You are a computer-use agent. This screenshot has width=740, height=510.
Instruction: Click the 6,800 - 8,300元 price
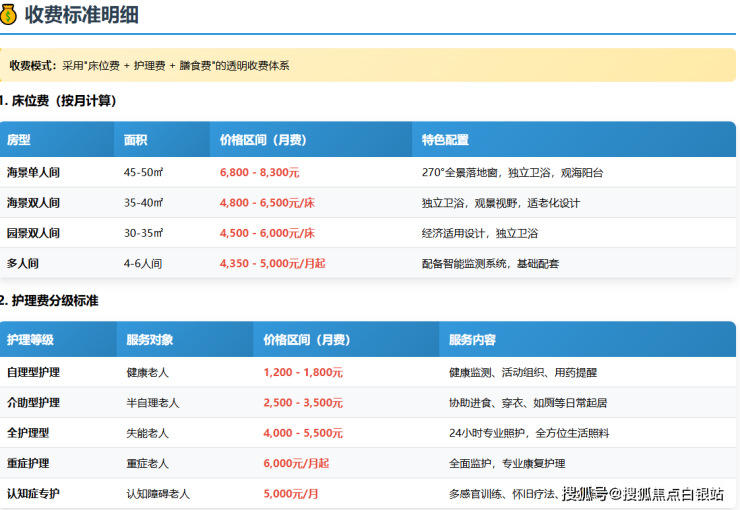[x=259, y=172]
